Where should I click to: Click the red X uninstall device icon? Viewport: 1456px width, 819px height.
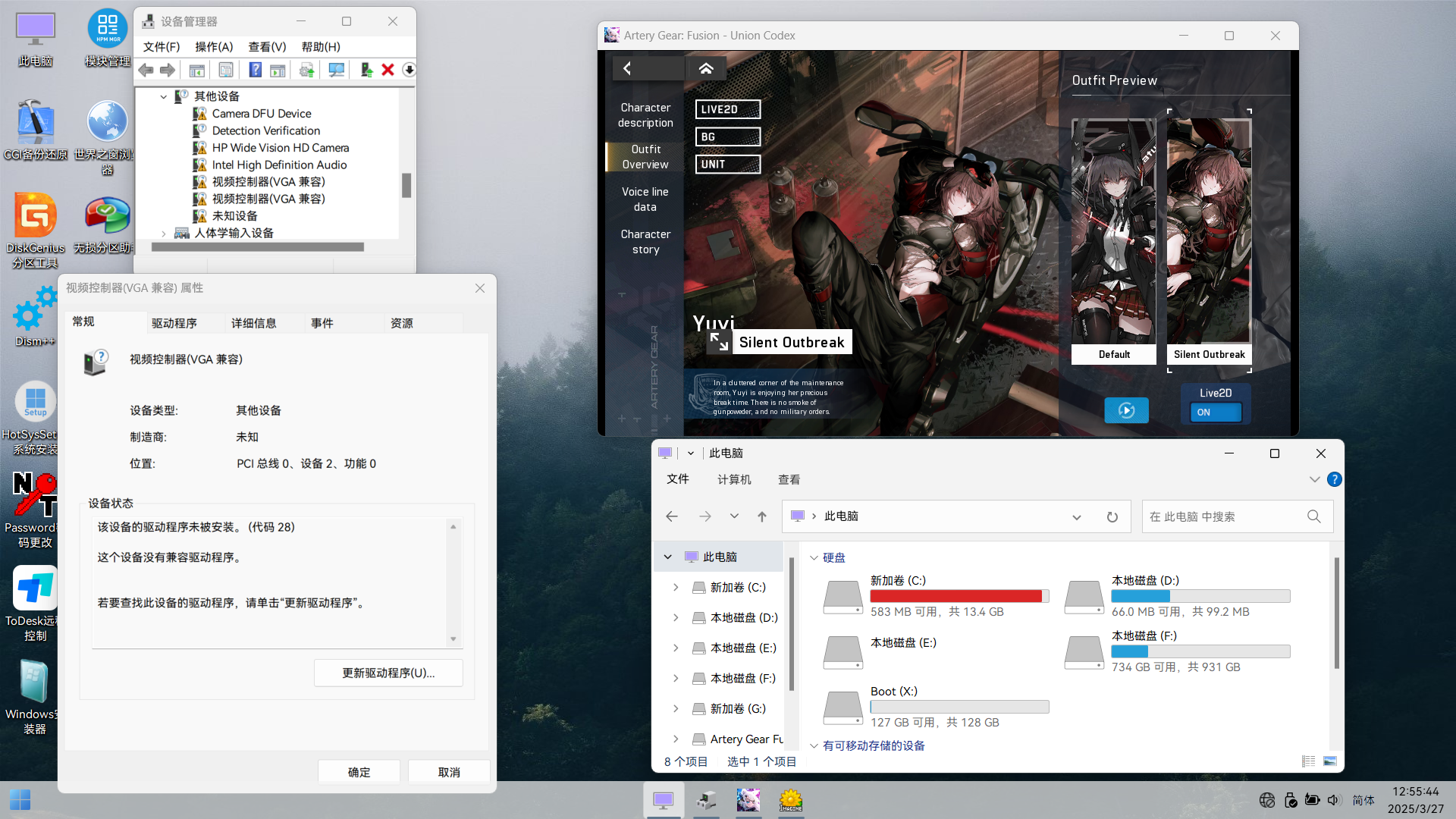coord(388,70)
